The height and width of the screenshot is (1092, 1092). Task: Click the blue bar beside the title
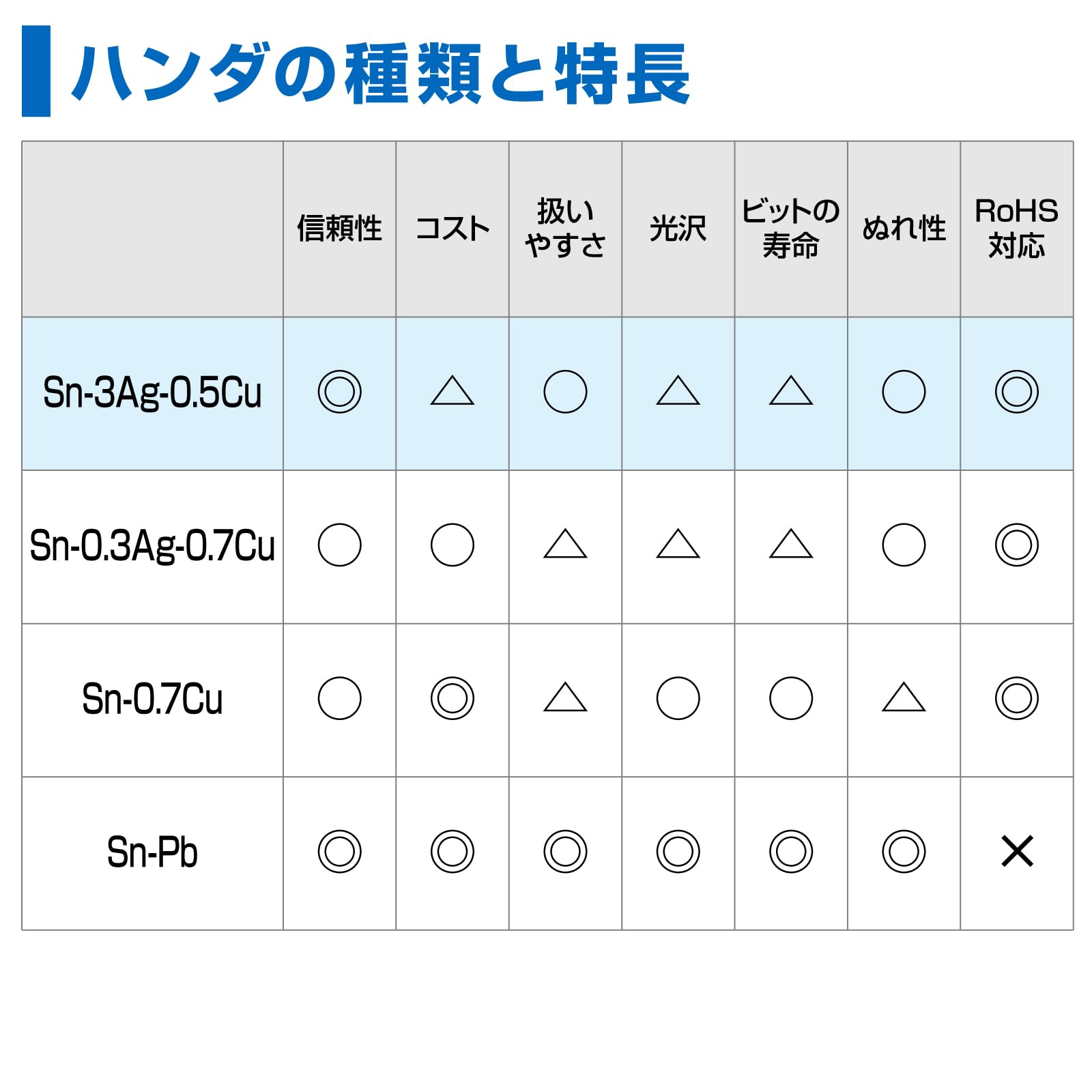36,71
